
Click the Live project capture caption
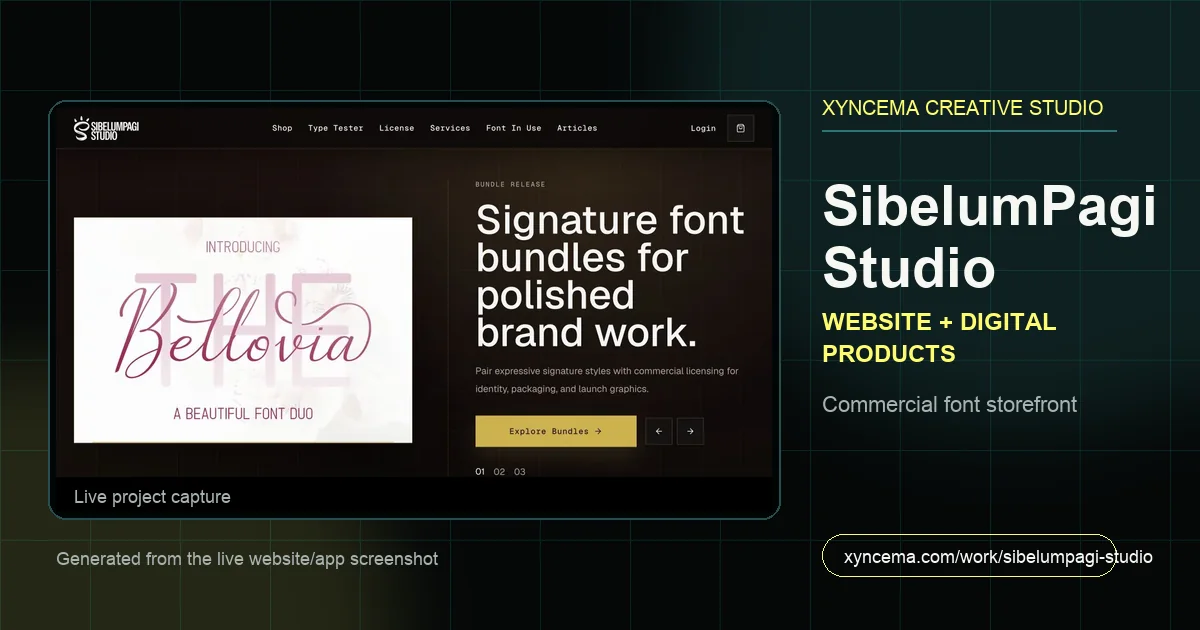point(152,497)
